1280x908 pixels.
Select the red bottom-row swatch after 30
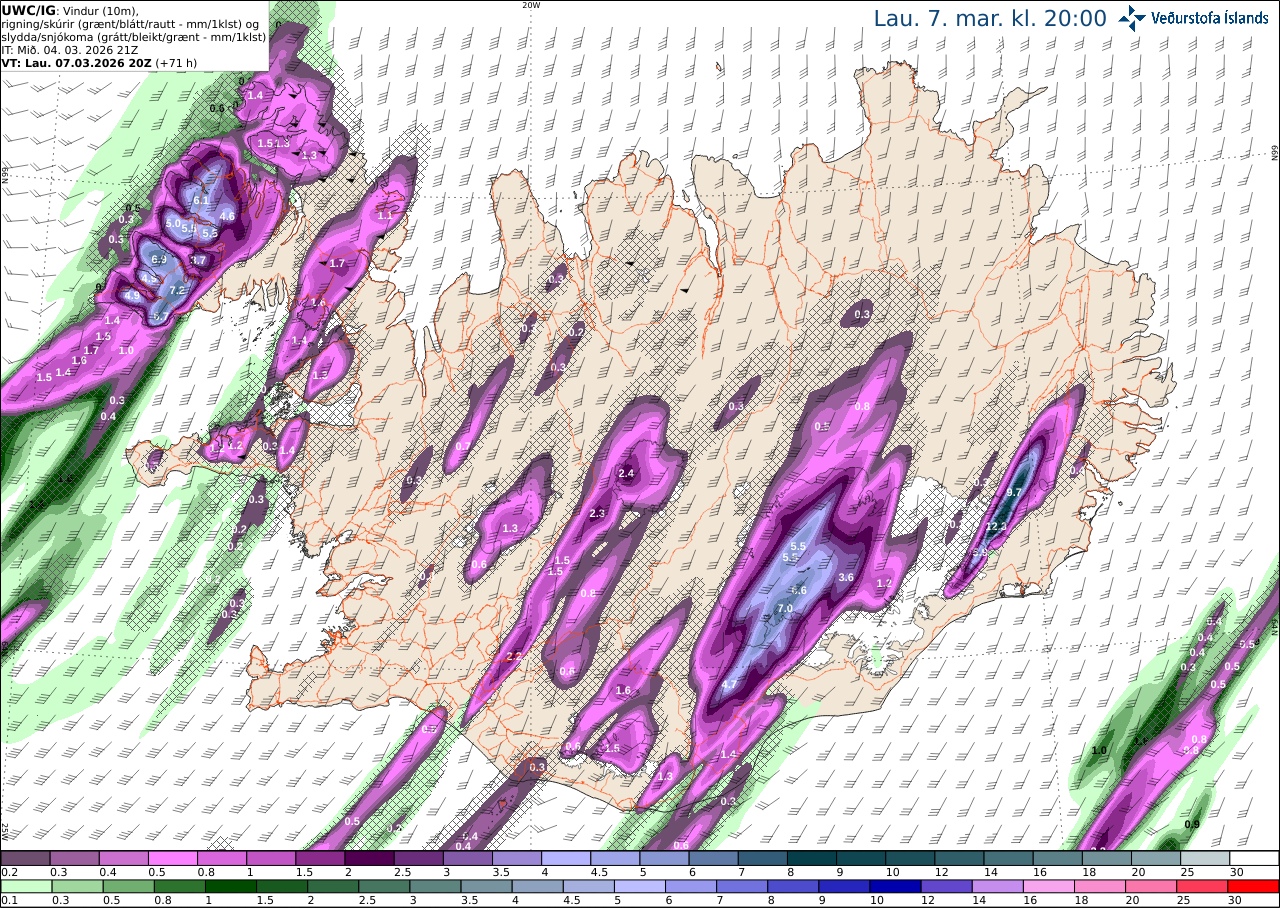[1254, 886]
